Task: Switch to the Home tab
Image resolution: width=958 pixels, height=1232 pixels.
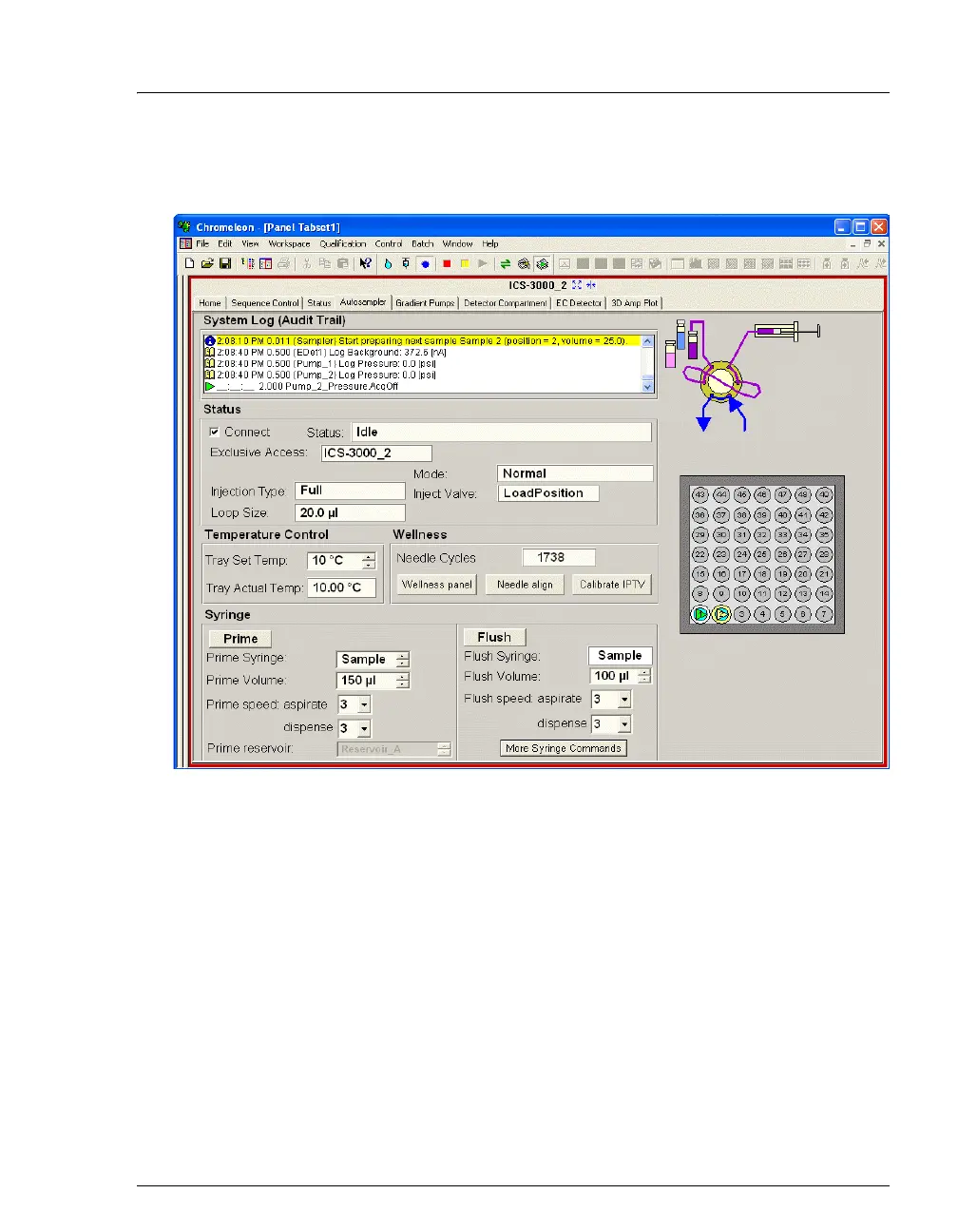Action: click(210, 303)
